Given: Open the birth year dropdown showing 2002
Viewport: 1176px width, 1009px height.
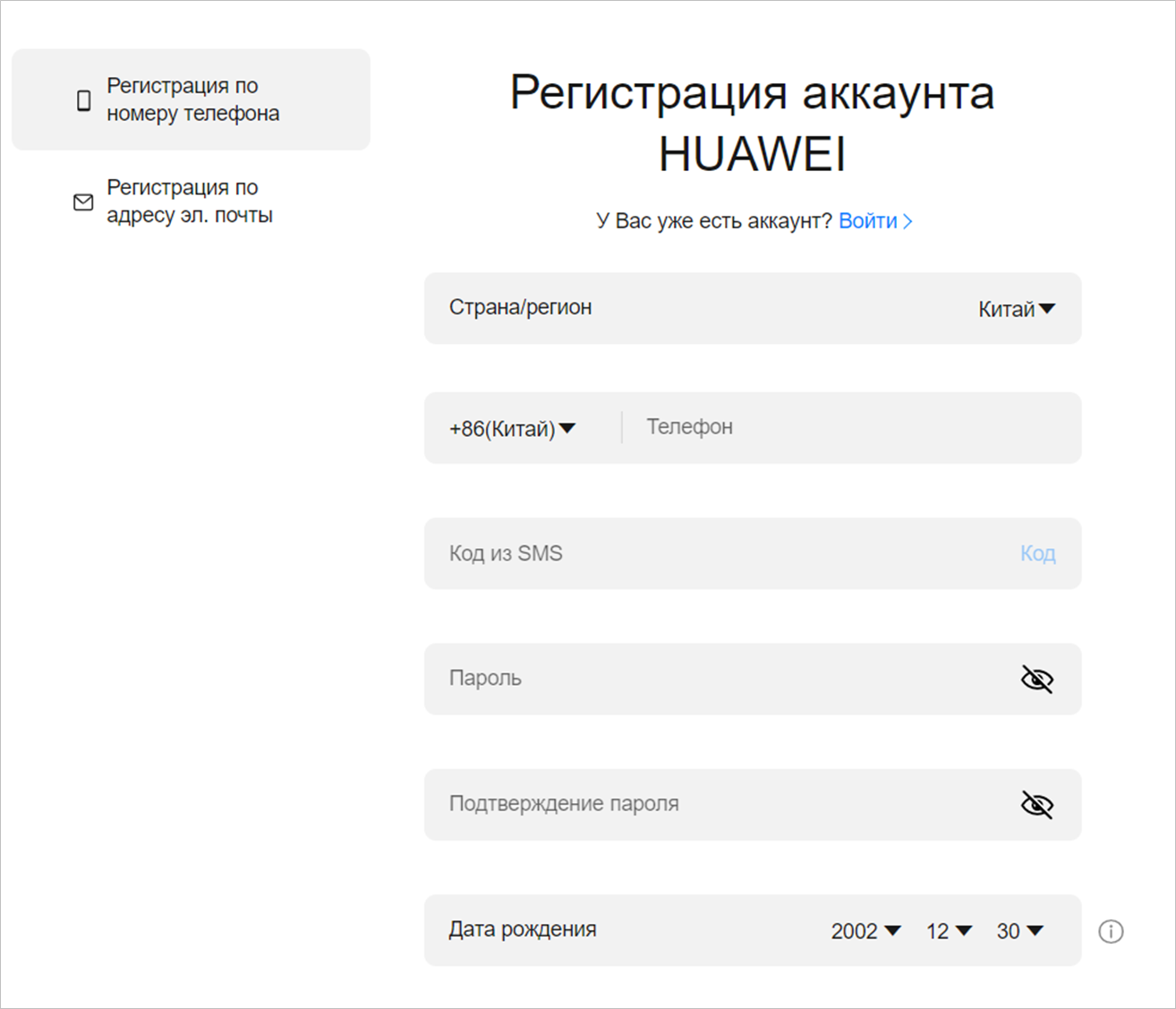Looking at the screenshot, I should coord(865,931).
